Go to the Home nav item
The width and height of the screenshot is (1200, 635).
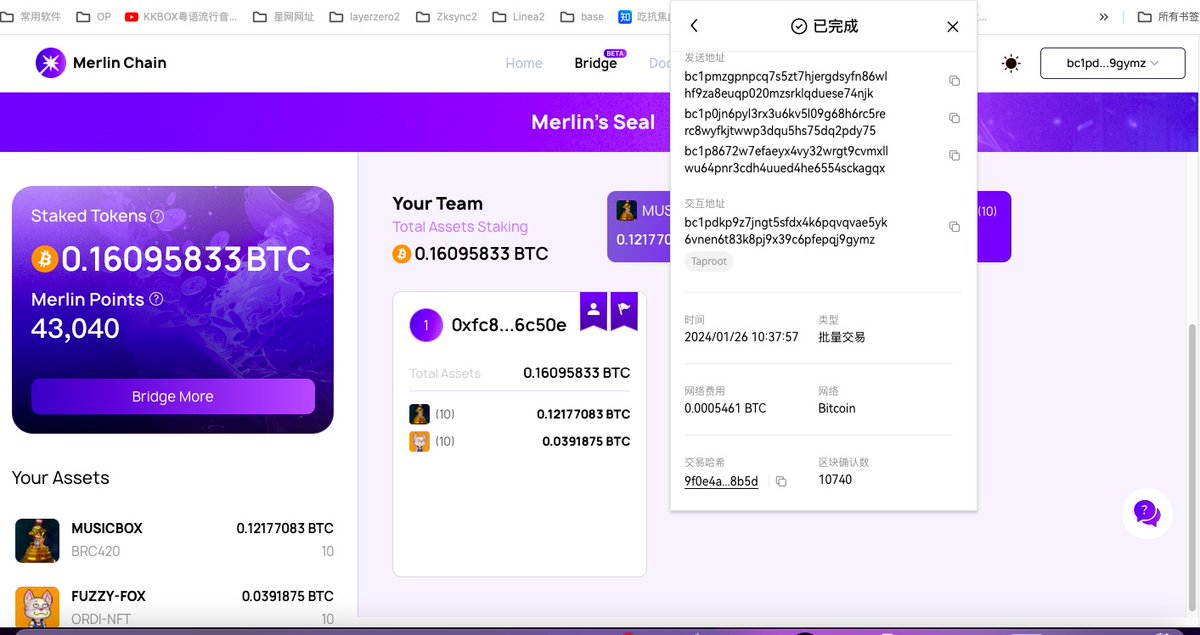524,63
